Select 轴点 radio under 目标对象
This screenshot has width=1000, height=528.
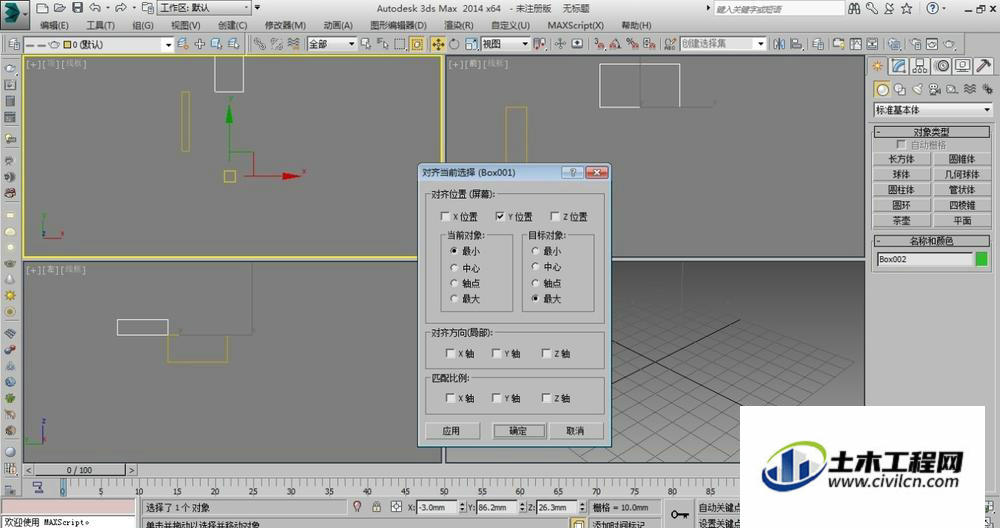click(x=535, y=283)
